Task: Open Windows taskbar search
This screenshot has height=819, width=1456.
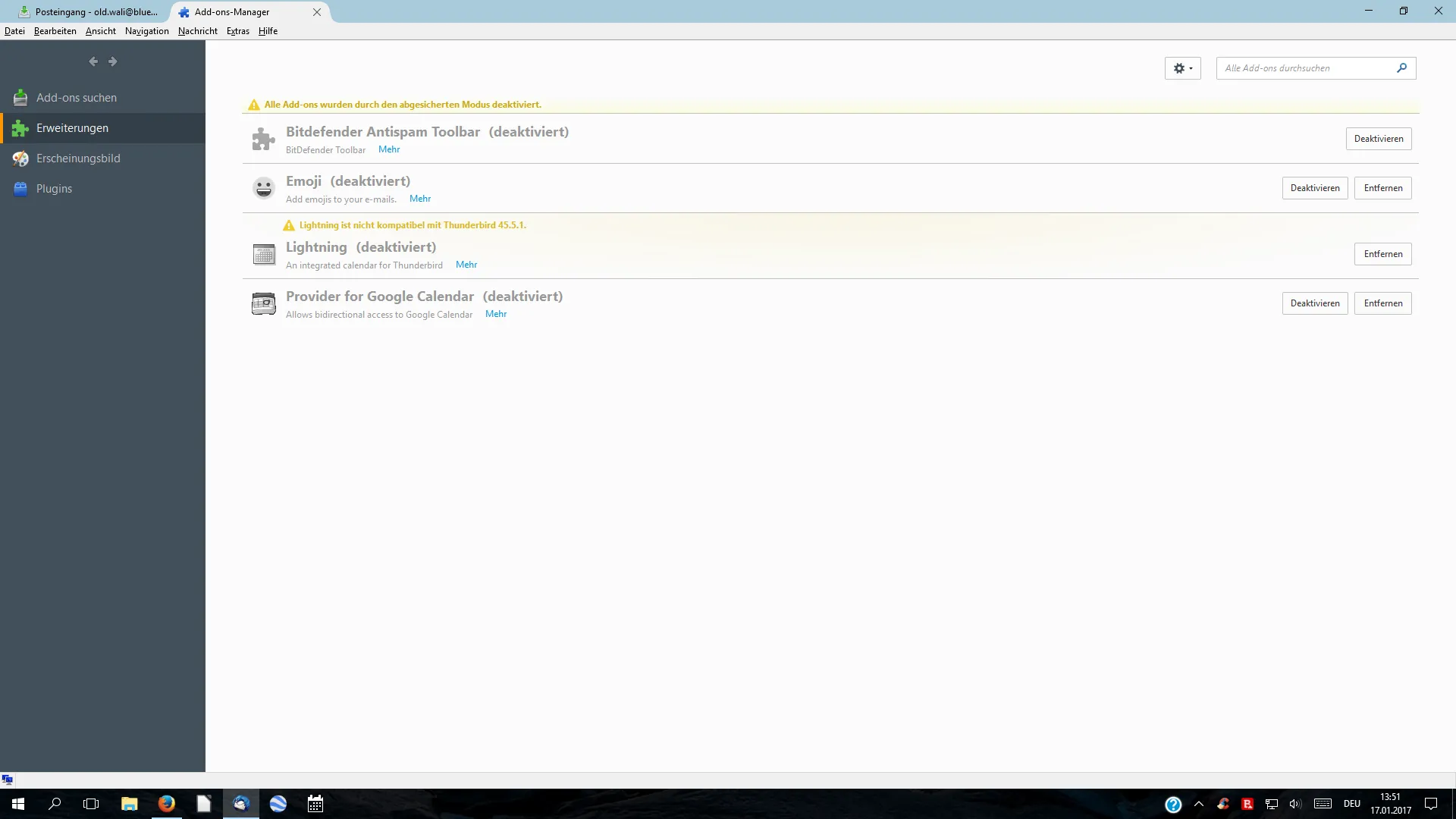Action: pyautogui.click(x=55, y=804)
